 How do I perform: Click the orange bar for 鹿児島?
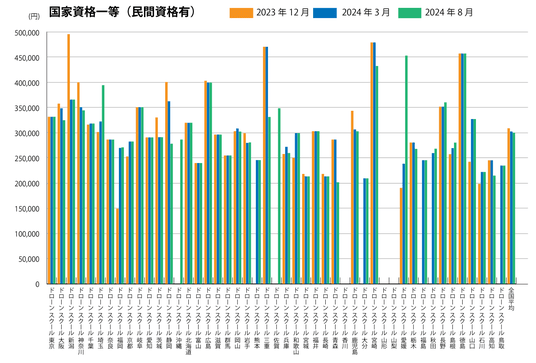point(352,197)
